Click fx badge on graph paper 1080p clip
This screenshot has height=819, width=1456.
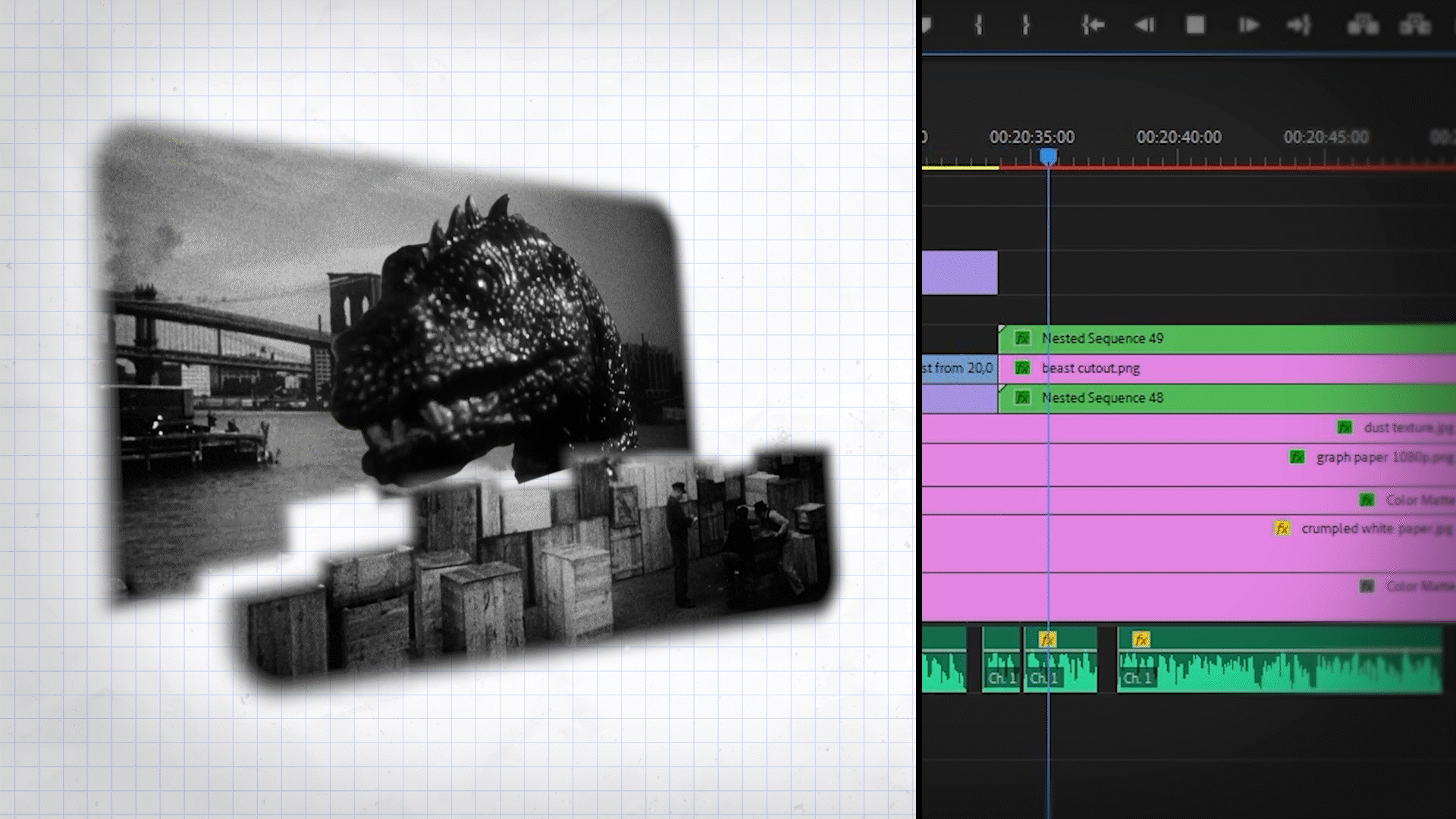point(1297,457)
